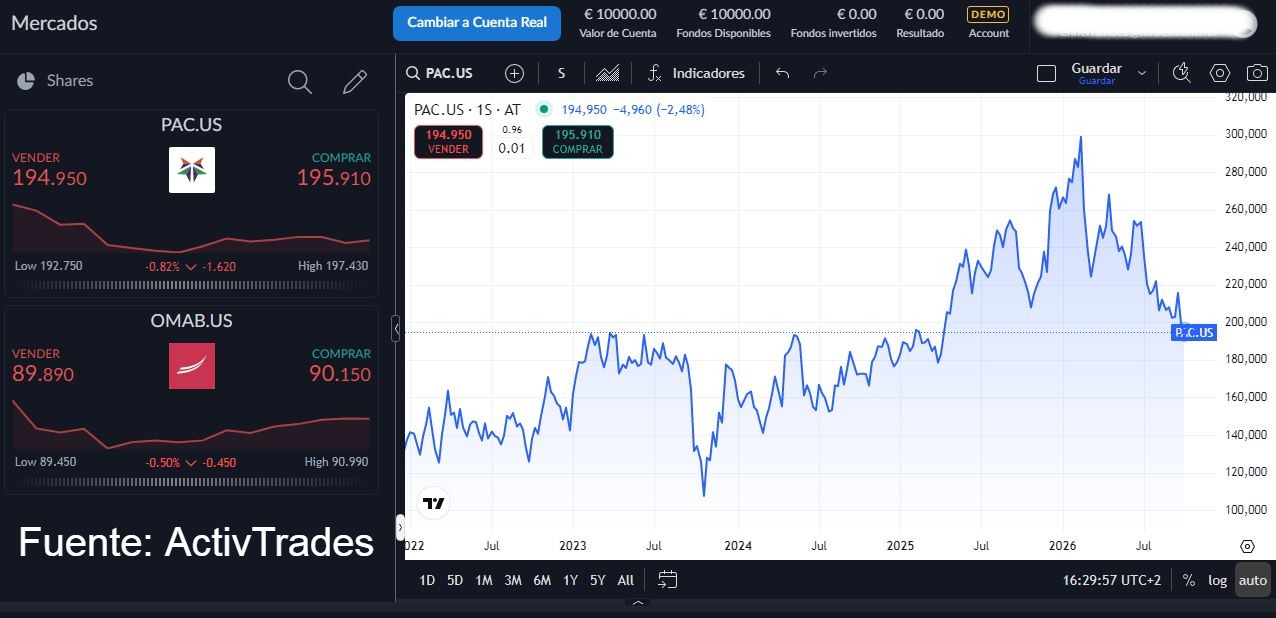Click the PAC.US VENDER price 194.950 in the sidebar
1276x618 pixels.
click(x=50, y=179)
